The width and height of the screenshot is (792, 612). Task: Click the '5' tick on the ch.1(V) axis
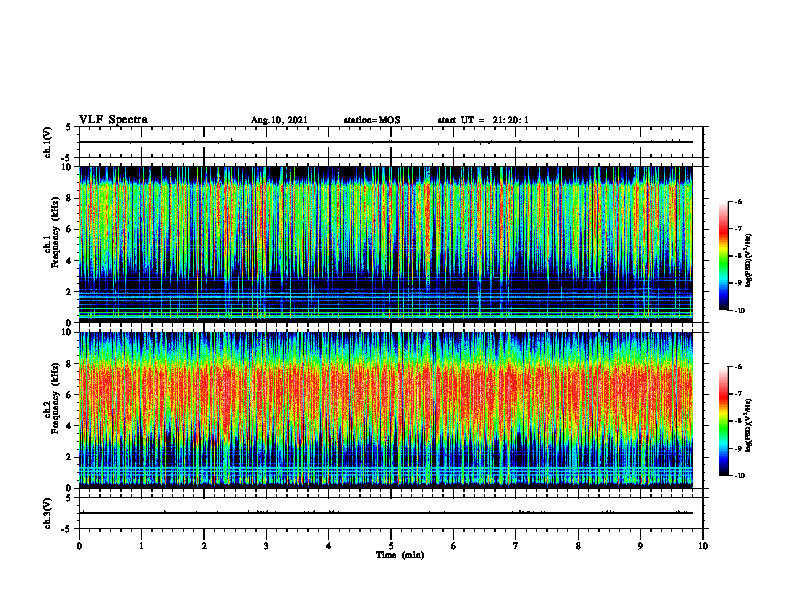coord(68,128)
